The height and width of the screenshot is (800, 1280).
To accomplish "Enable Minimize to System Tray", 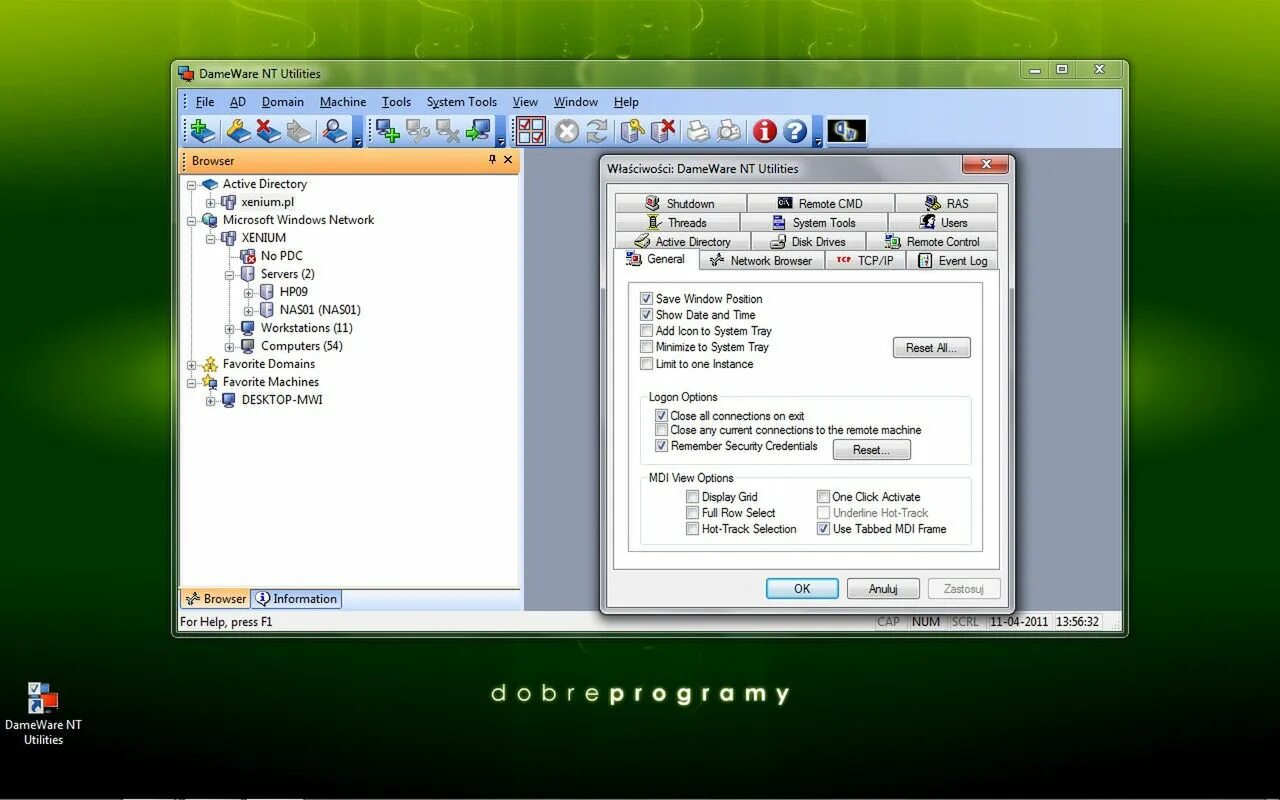I will 647,347.
